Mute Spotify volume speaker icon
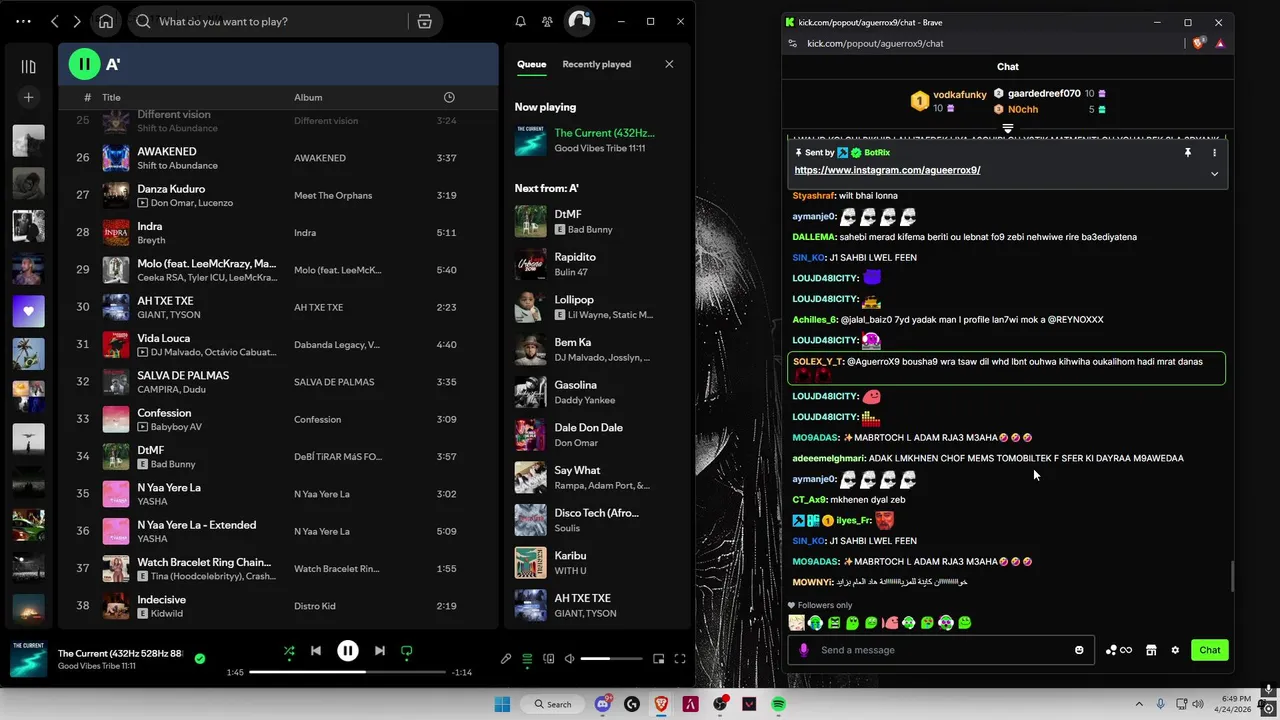Image resolution: width=1280 pixels, height=720 pixels. (x=570, y=659)
